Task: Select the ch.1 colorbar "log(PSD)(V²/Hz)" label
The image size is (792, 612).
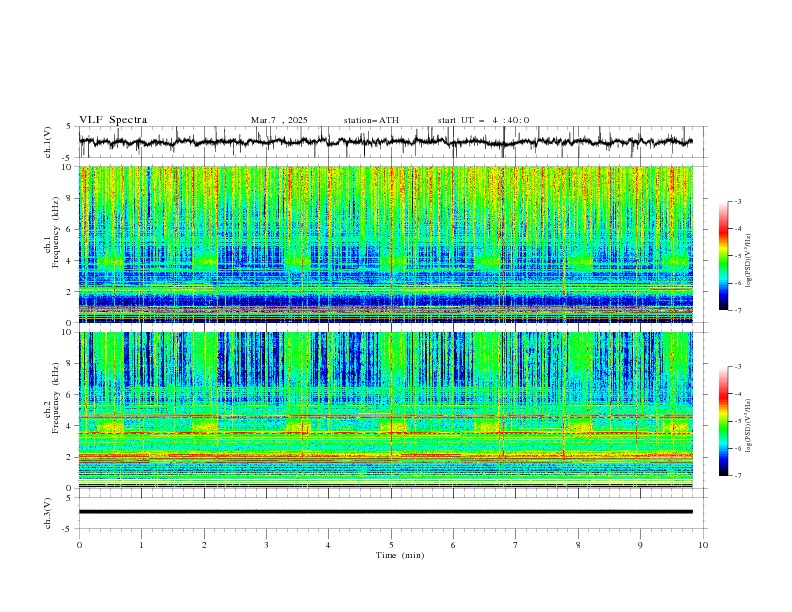Action: pos(749,261)
